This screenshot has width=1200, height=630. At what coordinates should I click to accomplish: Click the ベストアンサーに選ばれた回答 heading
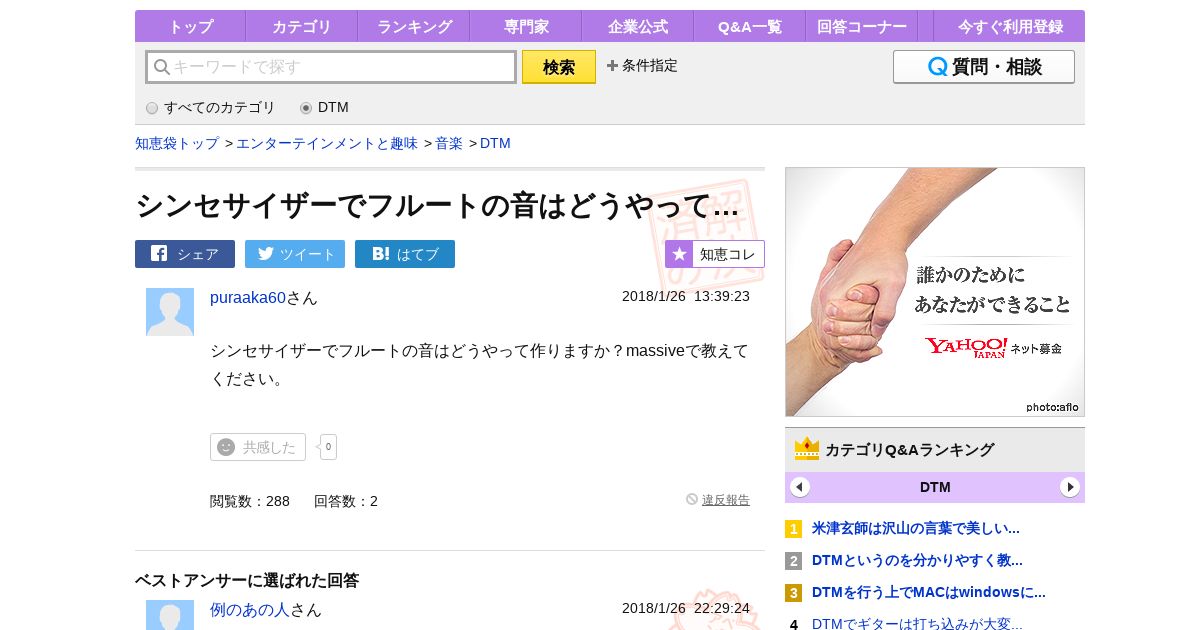(247, 580)
